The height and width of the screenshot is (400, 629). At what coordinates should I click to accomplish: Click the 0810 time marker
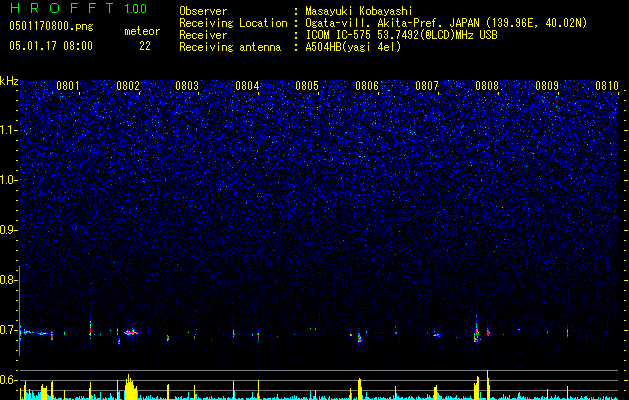point(607,86)
